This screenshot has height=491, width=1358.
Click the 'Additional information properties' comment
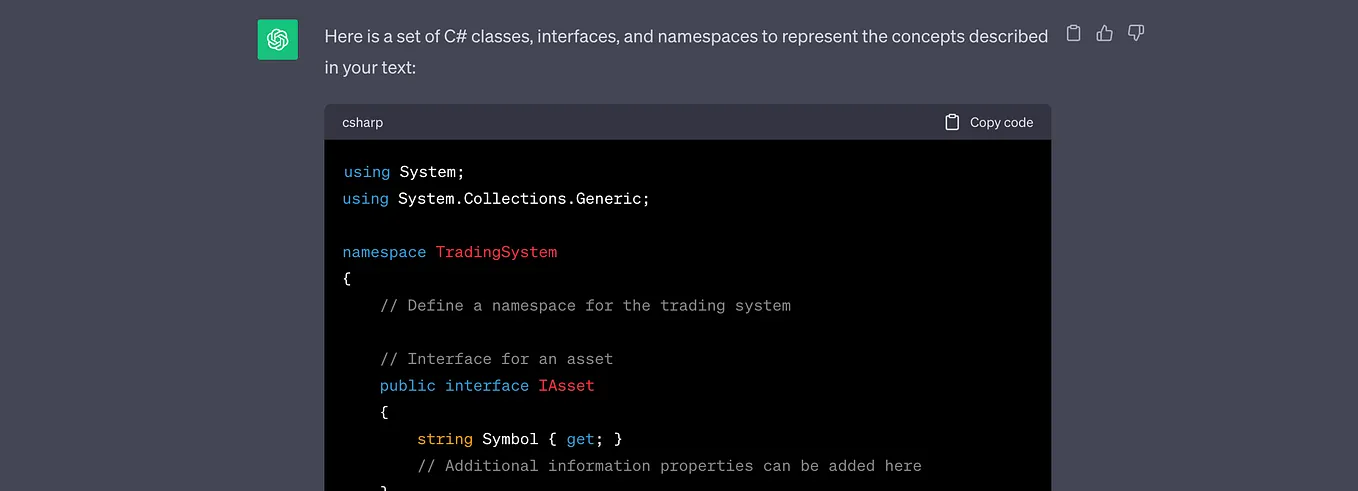[669, 466]
